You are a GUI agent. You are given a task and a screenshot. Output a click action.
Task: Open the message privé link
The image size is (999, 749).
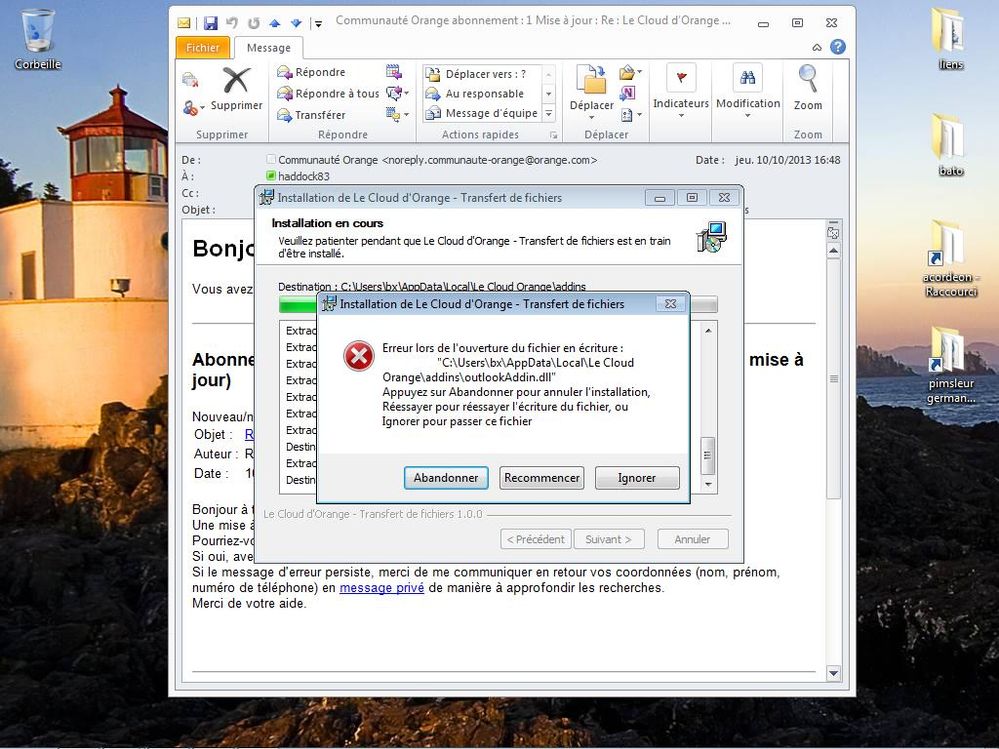tap(382, 588)
